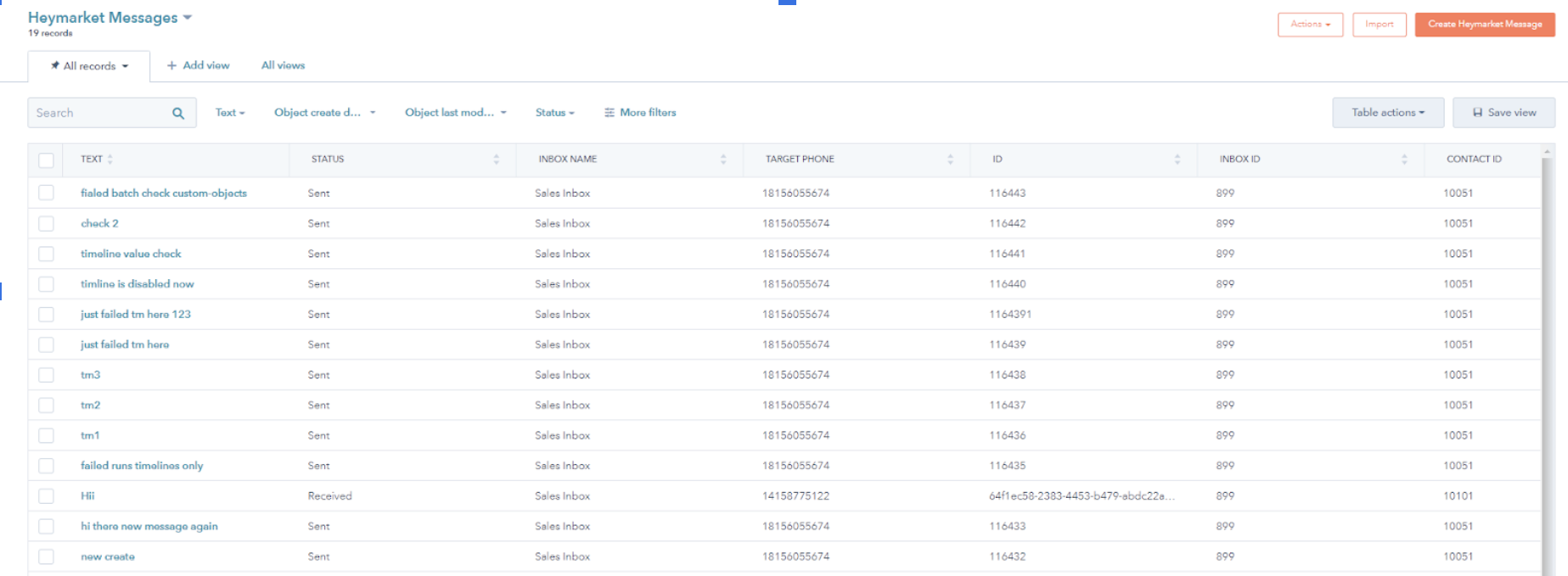The height and width of the screenshot is (576, 1568).
Task: Sort by INBOX NAME column arrows
Action: (723, 159)
